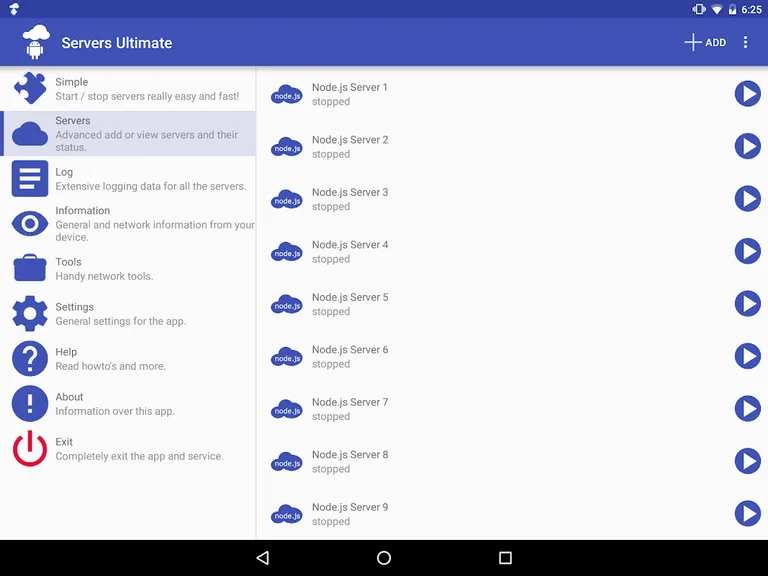768x576 pixels.
Task: Start Node.js Server 5 with play button
Action: point(747,304)
